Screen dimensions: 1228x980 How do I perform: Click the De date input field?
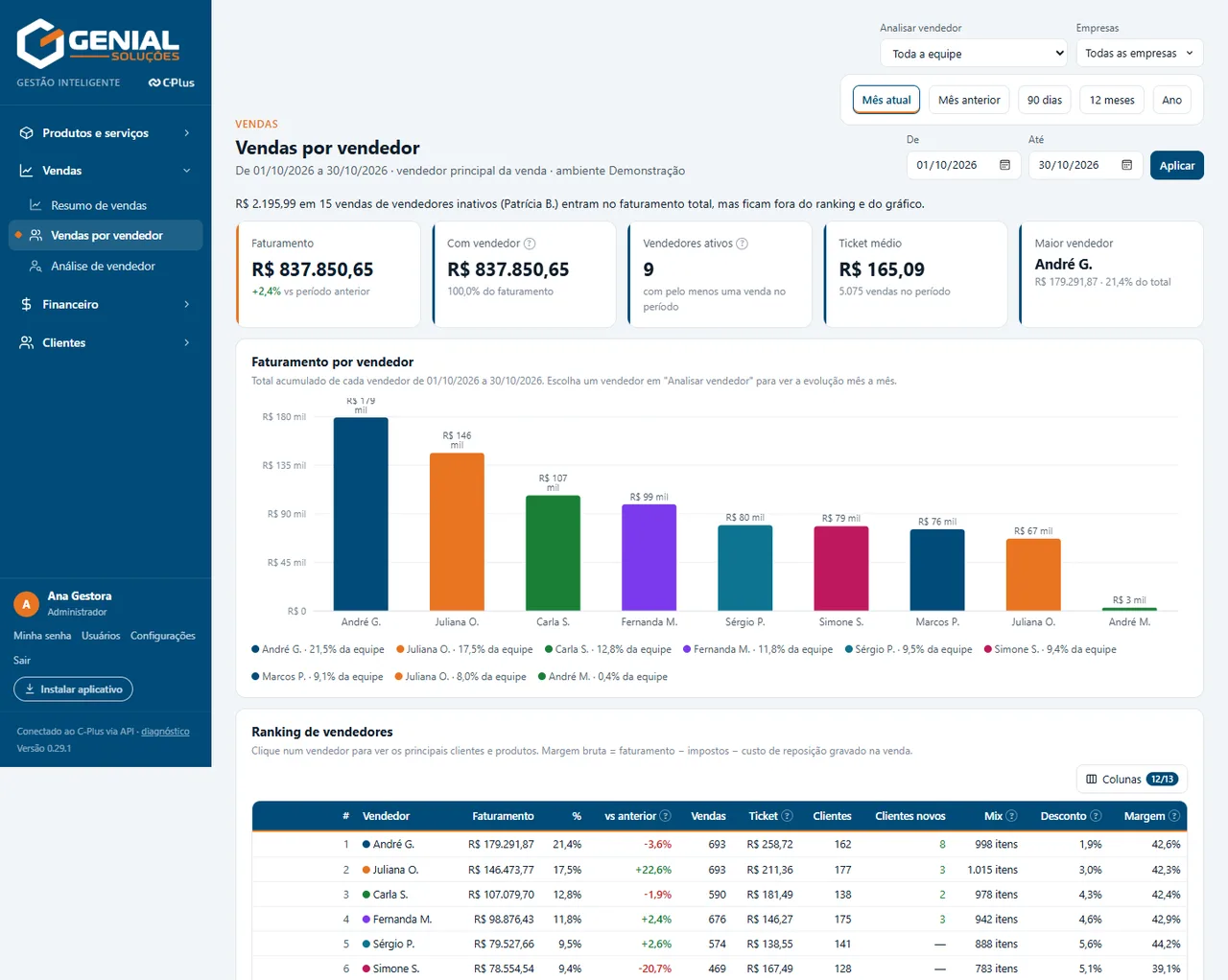(x=963, y=165)
